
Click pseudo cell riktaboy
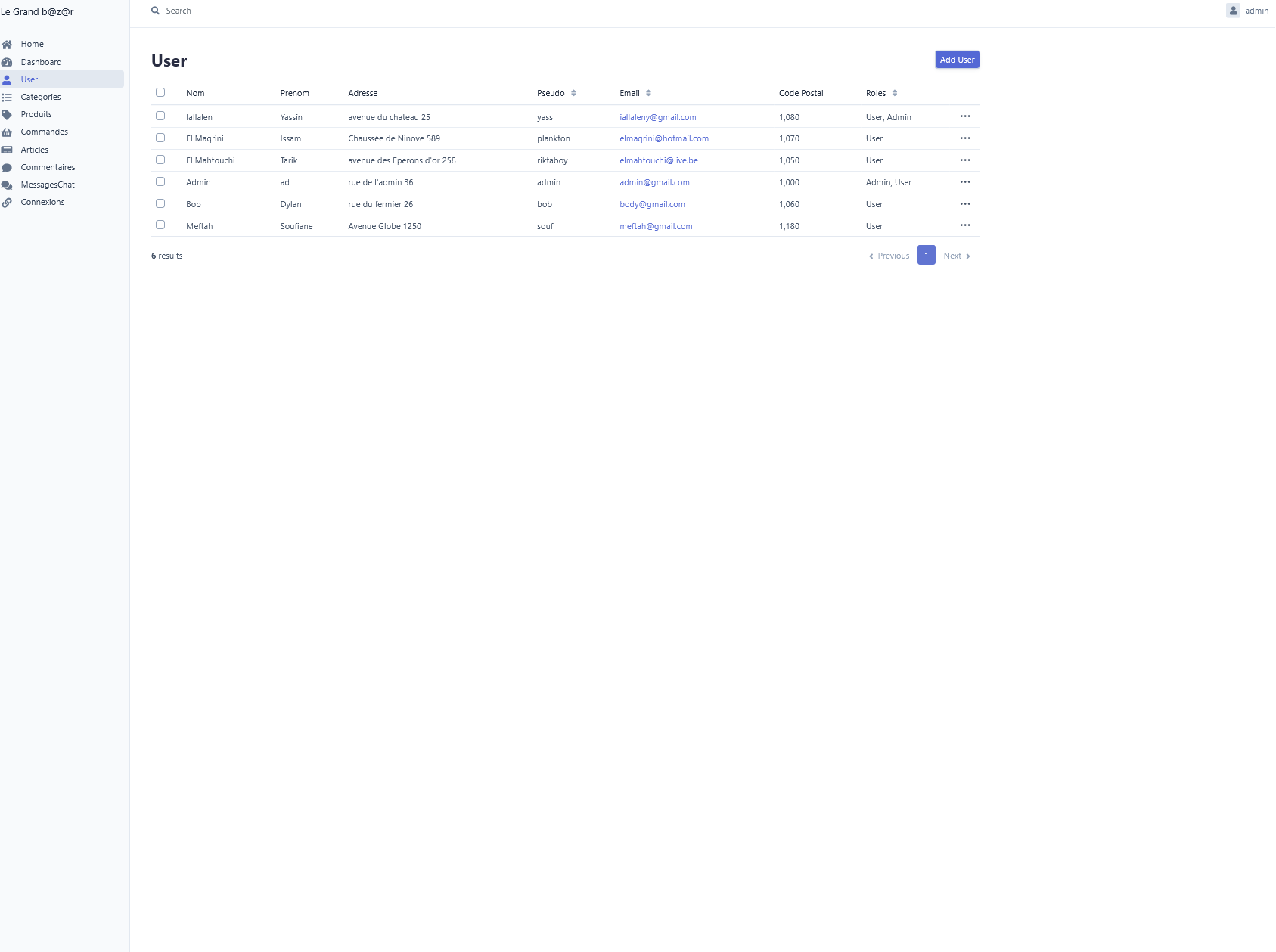552,160
